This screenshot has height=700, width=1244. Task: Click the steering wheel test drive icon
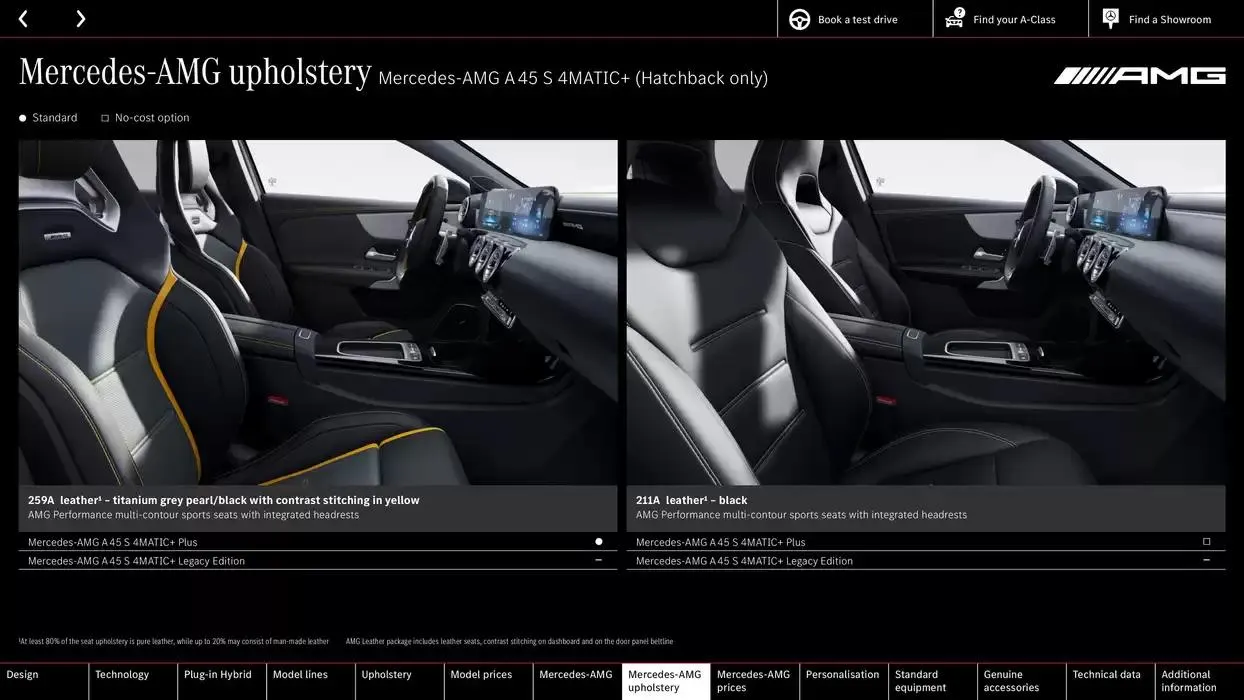799,19
